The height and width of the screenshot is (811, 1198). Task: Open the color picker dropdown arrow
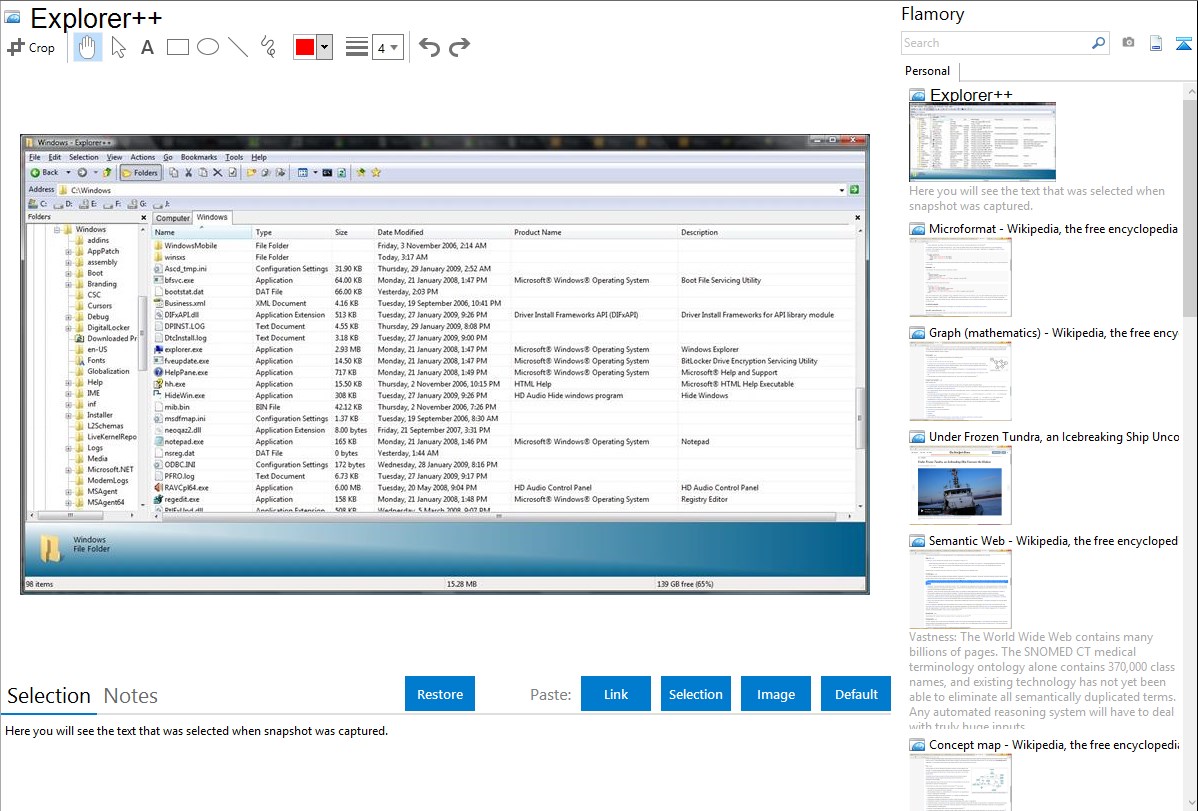pos(324,47)
